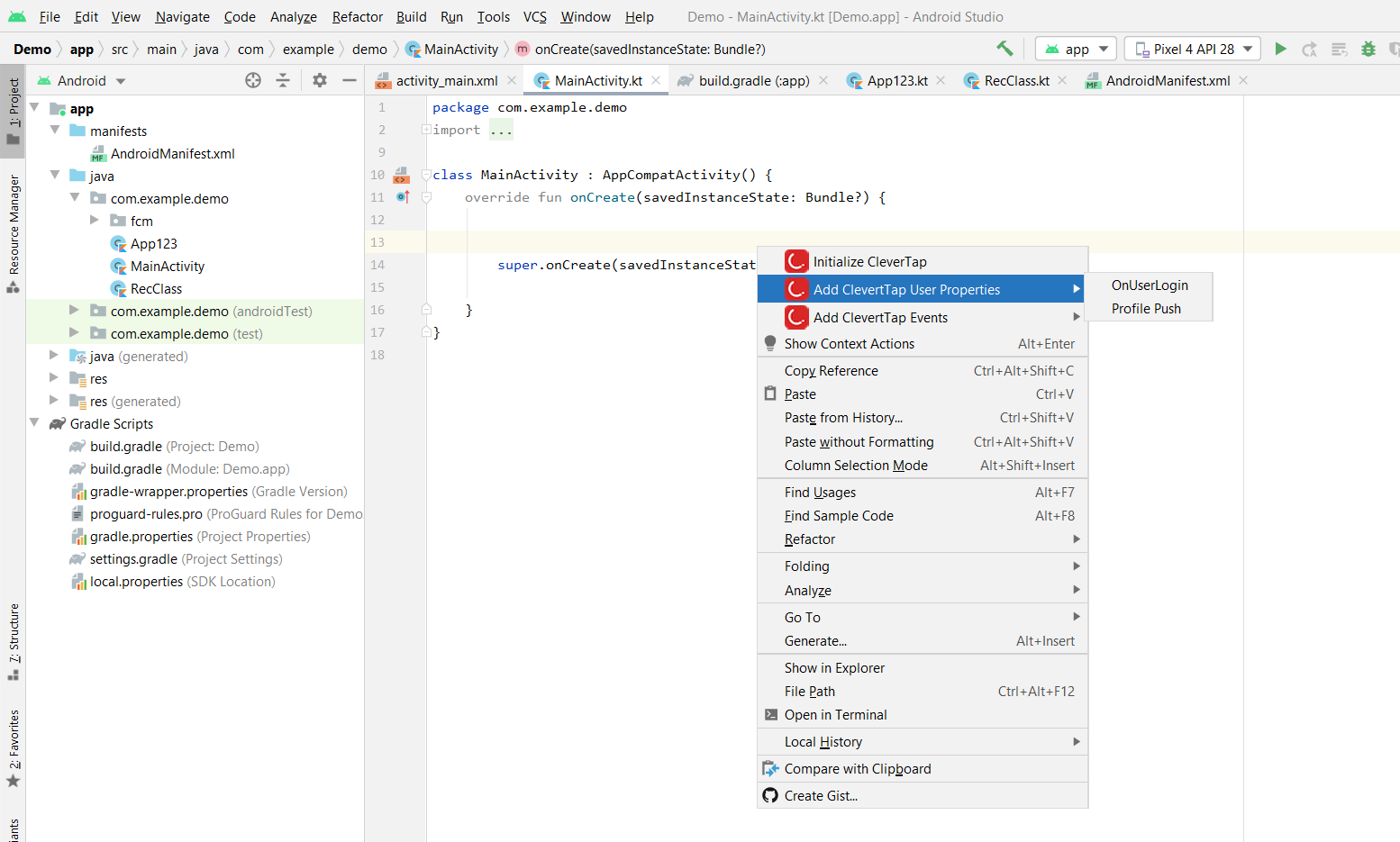Collapse the manifests folder
This screenshot has height=842, width=1400.
(55, 131)
